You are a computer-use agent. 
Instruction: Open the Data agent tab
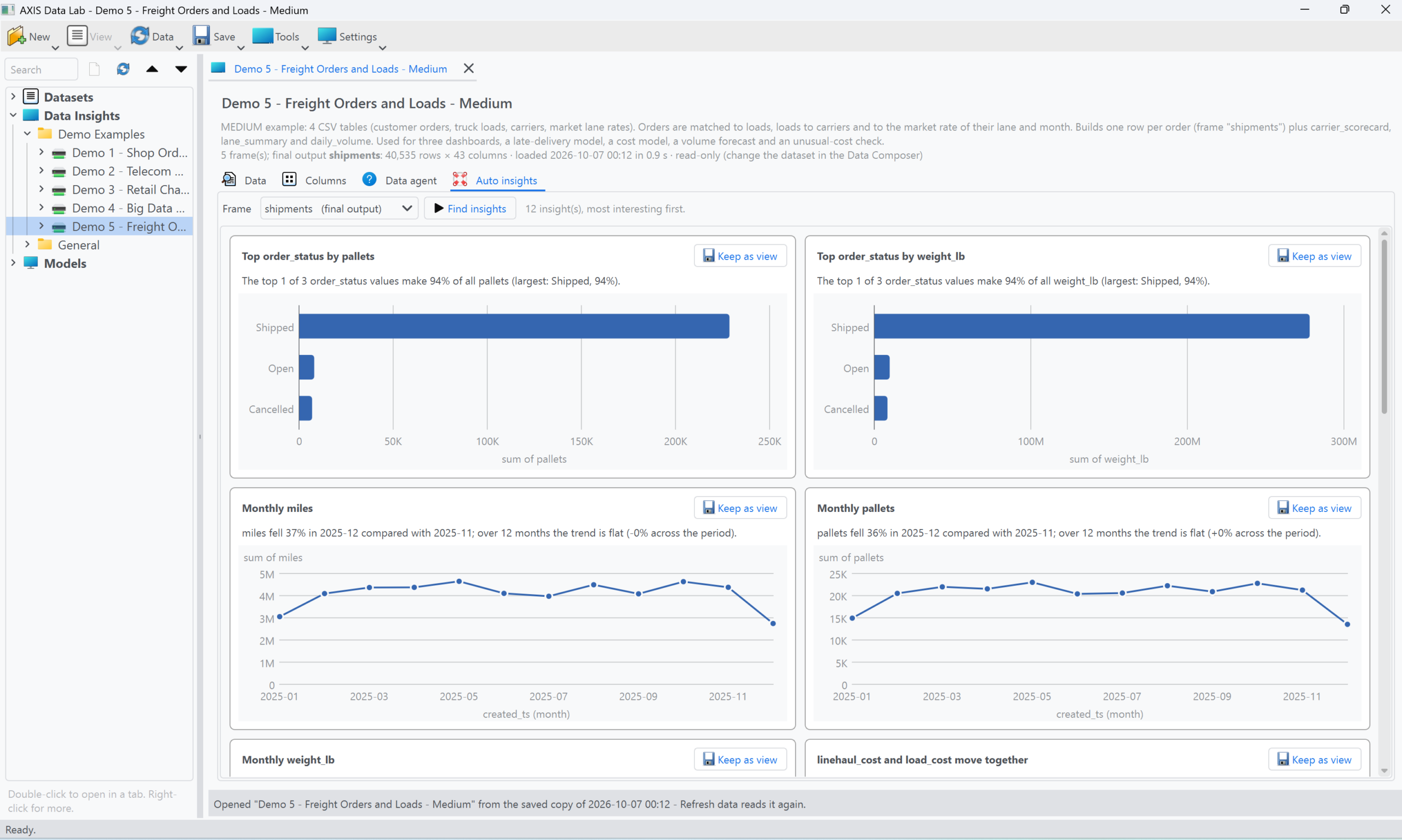(x=399, y=180)
